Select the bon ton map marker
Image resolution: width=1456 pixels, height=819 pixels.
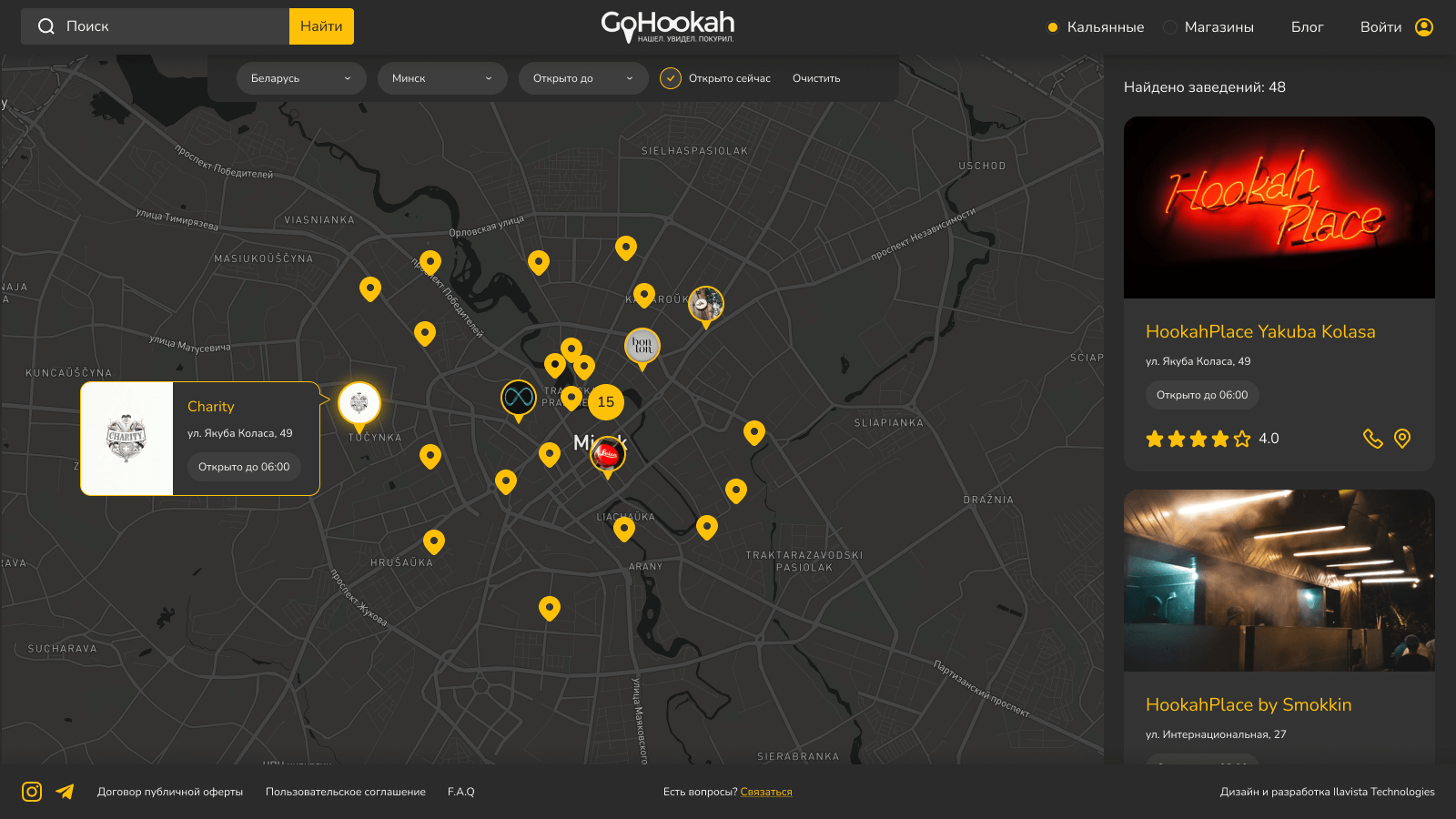(x=642, y=349)
